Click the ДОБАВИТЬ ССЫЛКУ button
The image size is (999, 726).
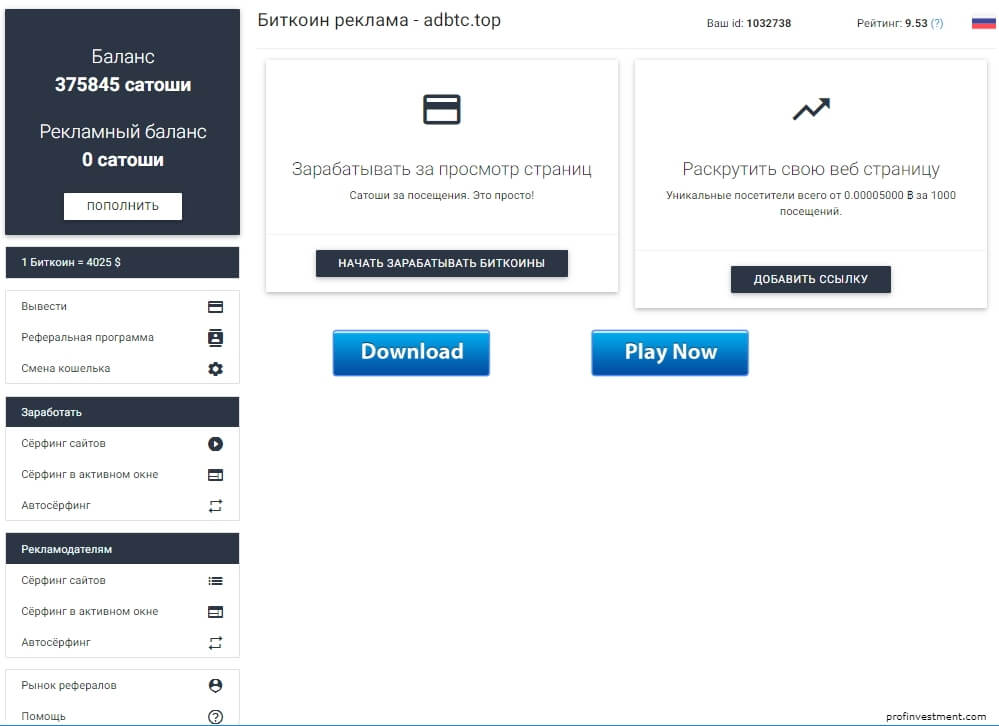(x=810, y=279)
